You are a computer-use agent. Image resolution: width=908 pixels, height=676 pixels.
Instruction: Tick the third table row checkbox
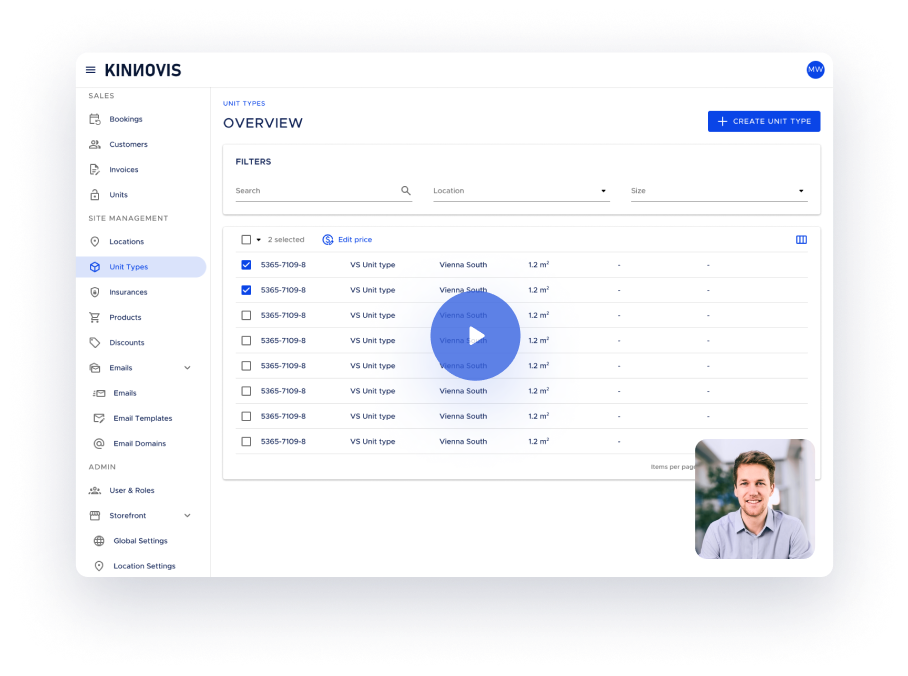(x=246, y=316)
